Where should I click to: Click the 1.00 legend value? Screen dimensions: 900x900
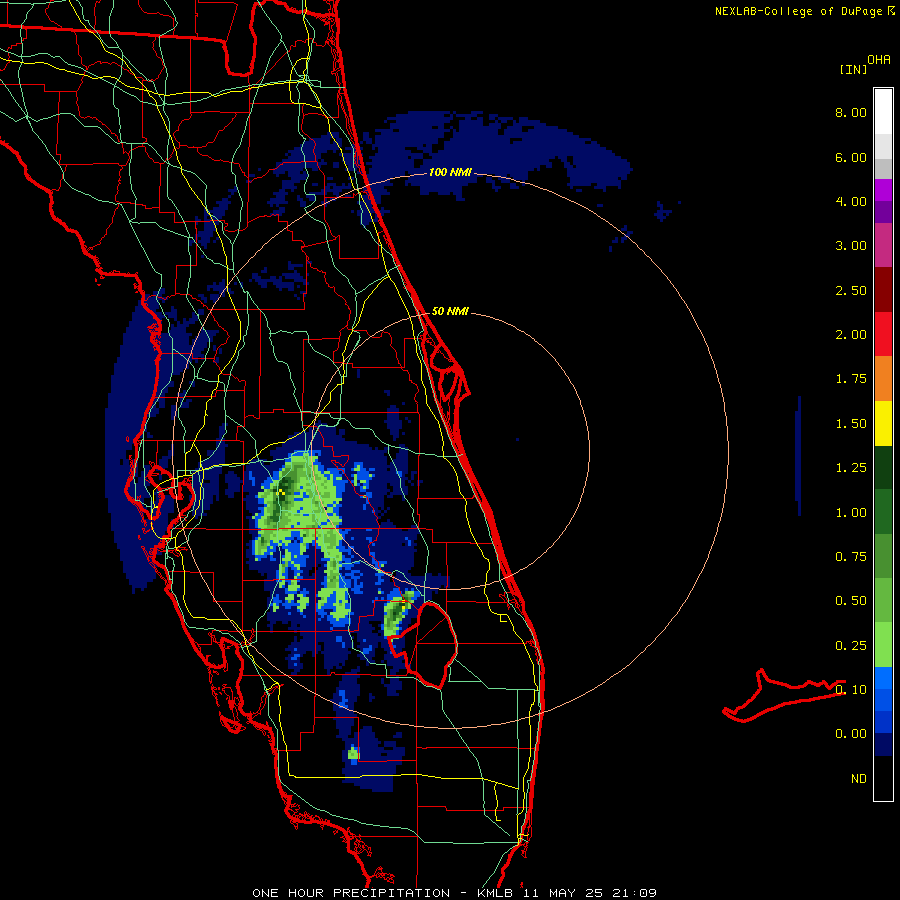pos(851,513)
